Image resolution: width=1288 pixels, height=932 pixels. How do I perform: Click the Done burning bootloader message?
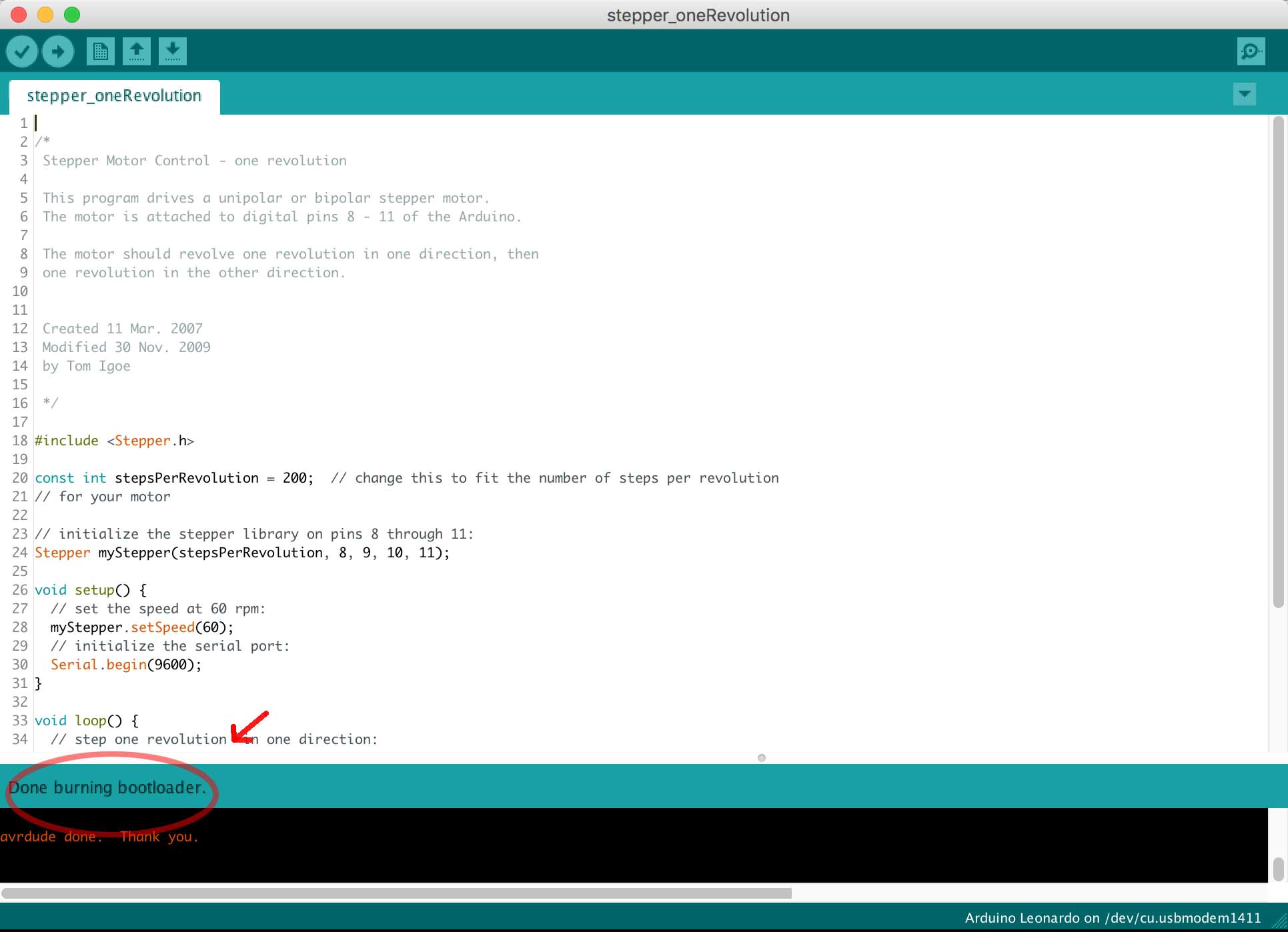107,787
